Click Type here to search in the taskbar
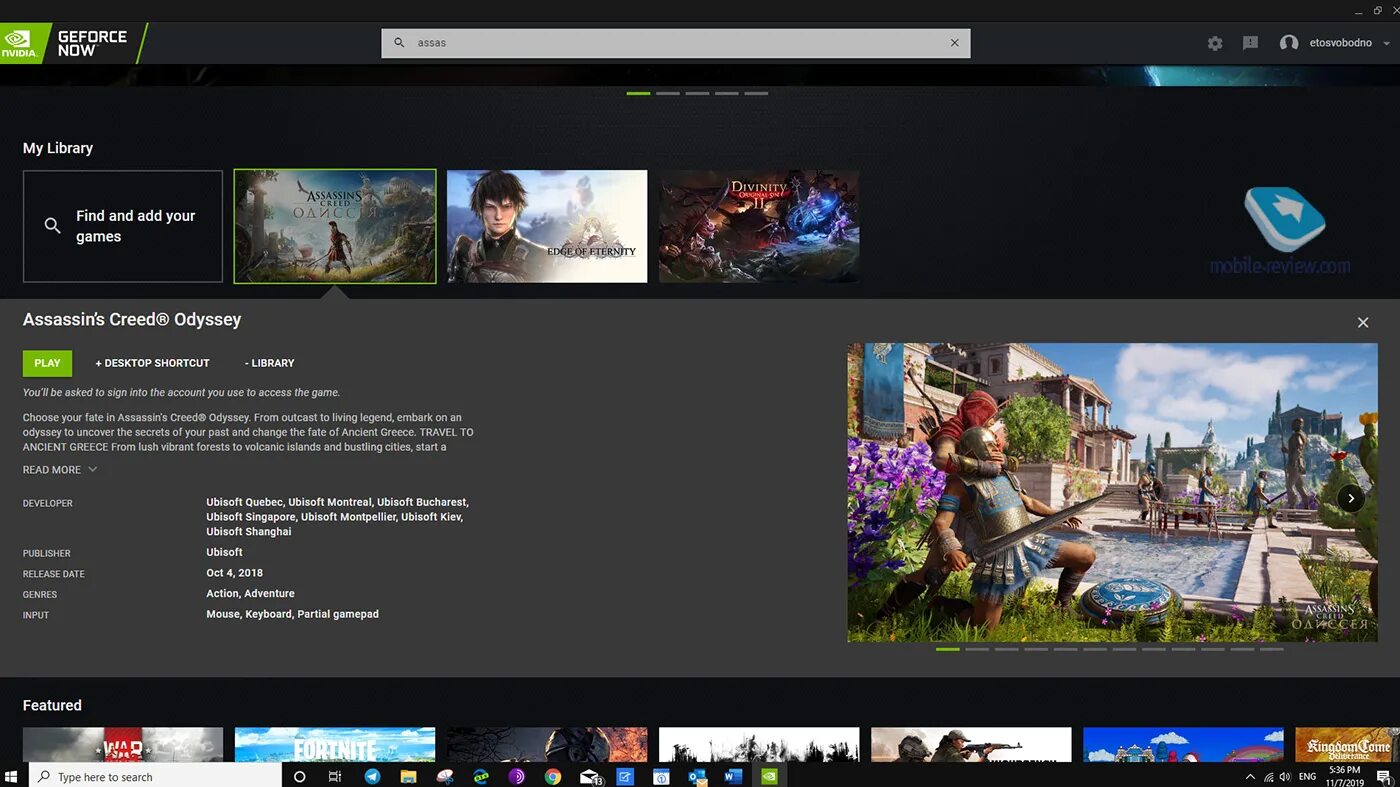Viewport: 1400px width, 787px height. click(x=156, y=776)
